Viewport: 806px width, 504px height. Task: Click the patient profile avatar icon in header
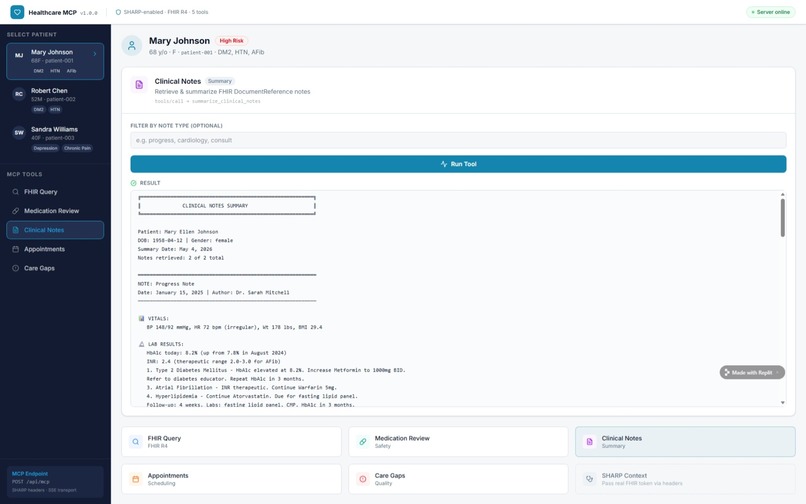point(132,45)
